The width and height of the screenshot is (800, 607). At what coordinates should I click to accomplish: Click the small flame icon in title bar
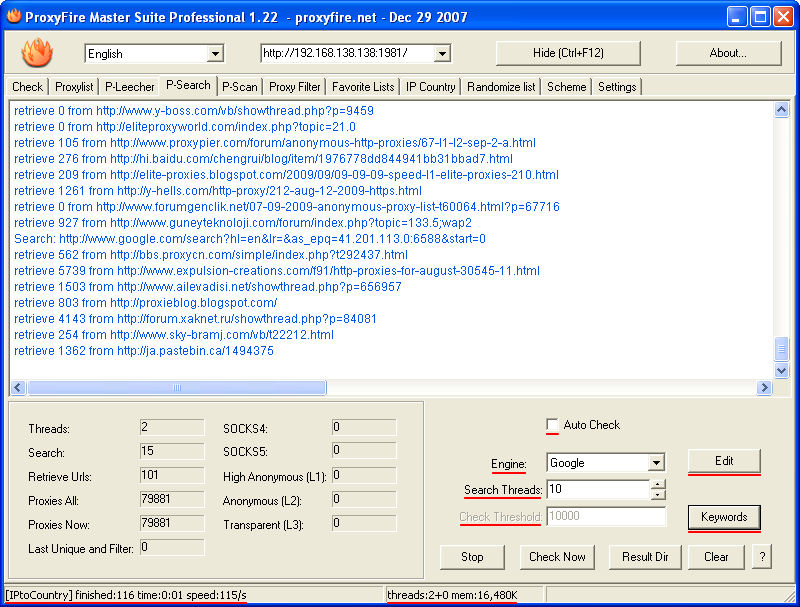[14, 16]
